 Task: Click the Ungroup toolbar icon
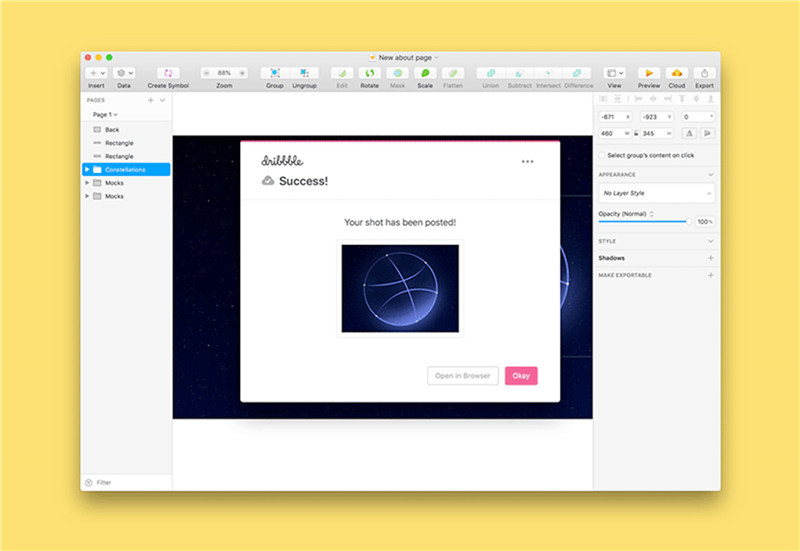tap(304, 73)
